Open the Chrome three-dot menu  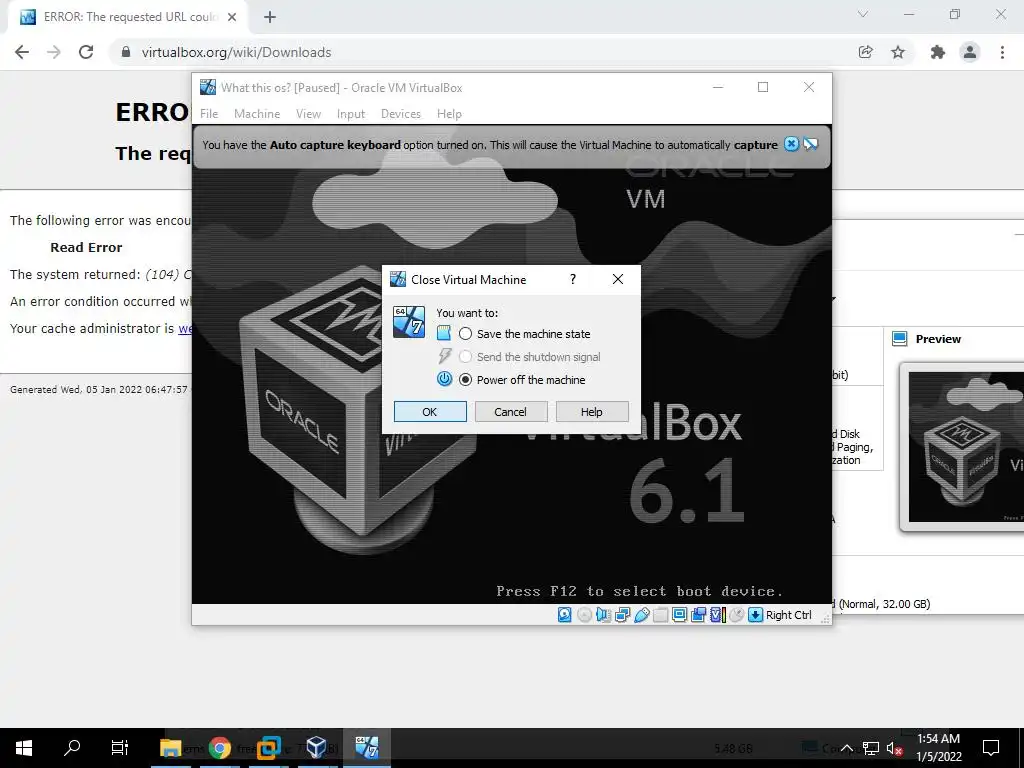(1002, 52)
